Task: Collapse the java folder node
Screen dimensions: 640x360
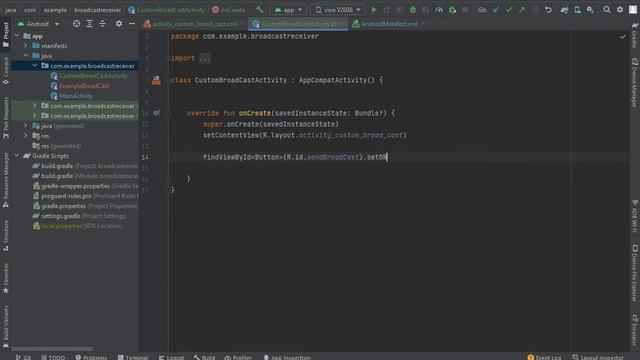Action: click(26, 56)
